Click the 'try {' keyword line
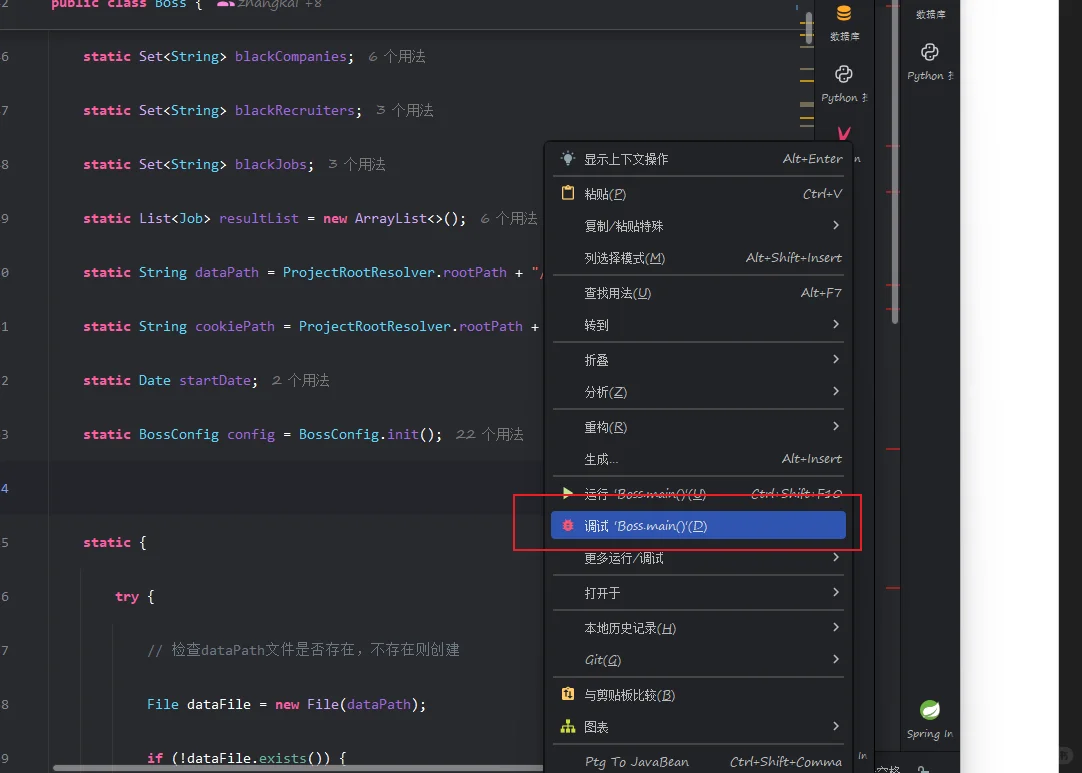The image size is (1082, 773). (x=135, y=596)
